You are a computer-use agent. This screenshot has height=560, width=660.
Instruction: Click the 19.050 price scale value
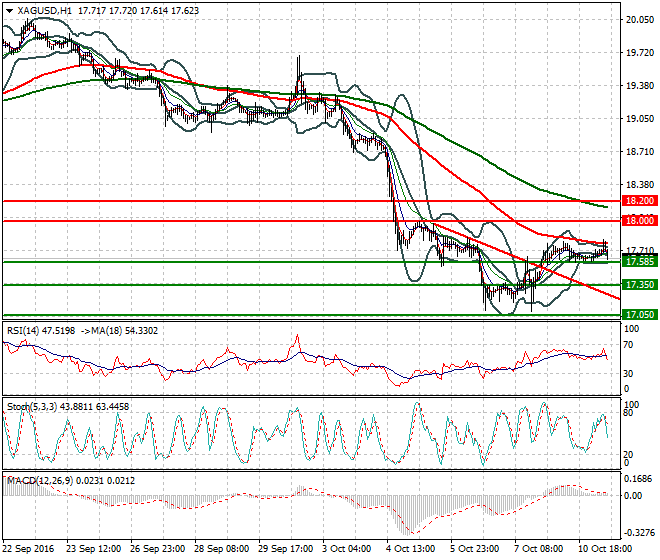coord(640,119)
